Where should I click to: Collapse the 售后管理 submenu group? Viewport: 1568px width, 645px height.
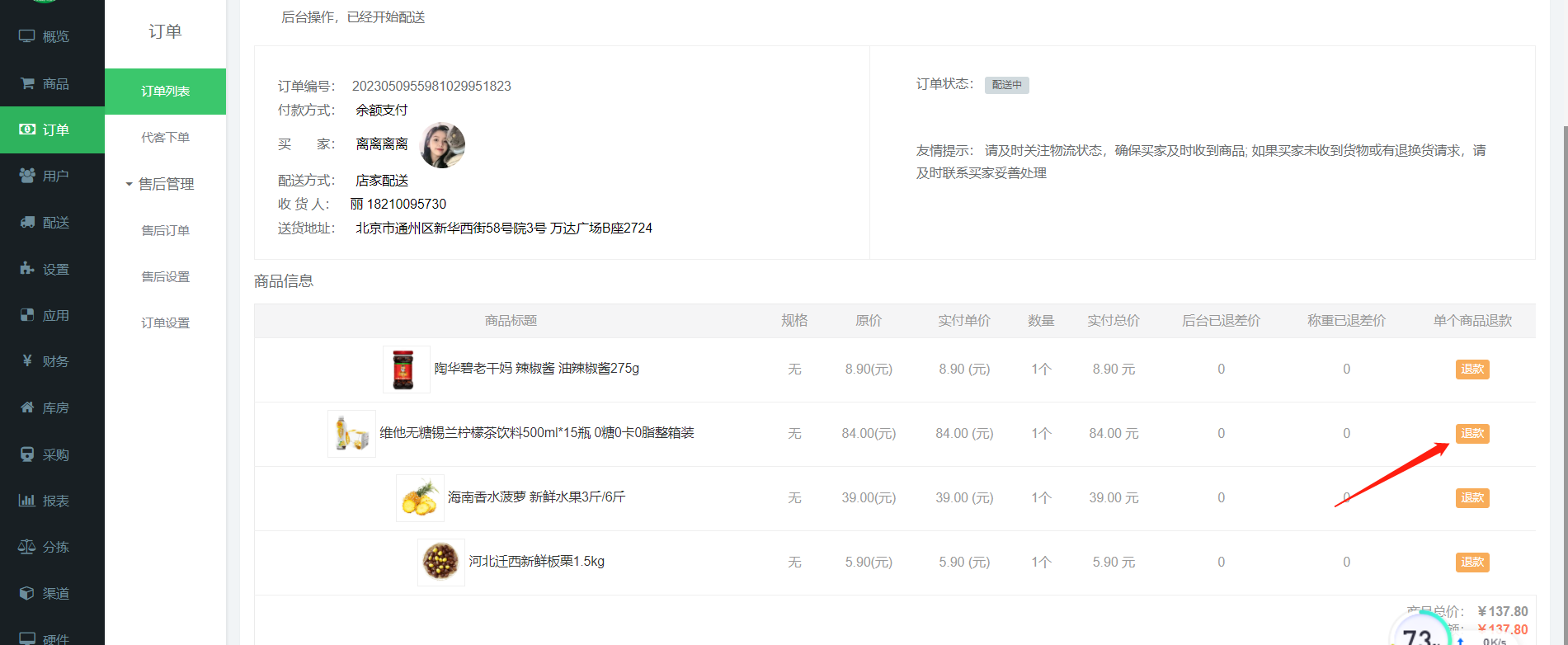pos(160,184)
